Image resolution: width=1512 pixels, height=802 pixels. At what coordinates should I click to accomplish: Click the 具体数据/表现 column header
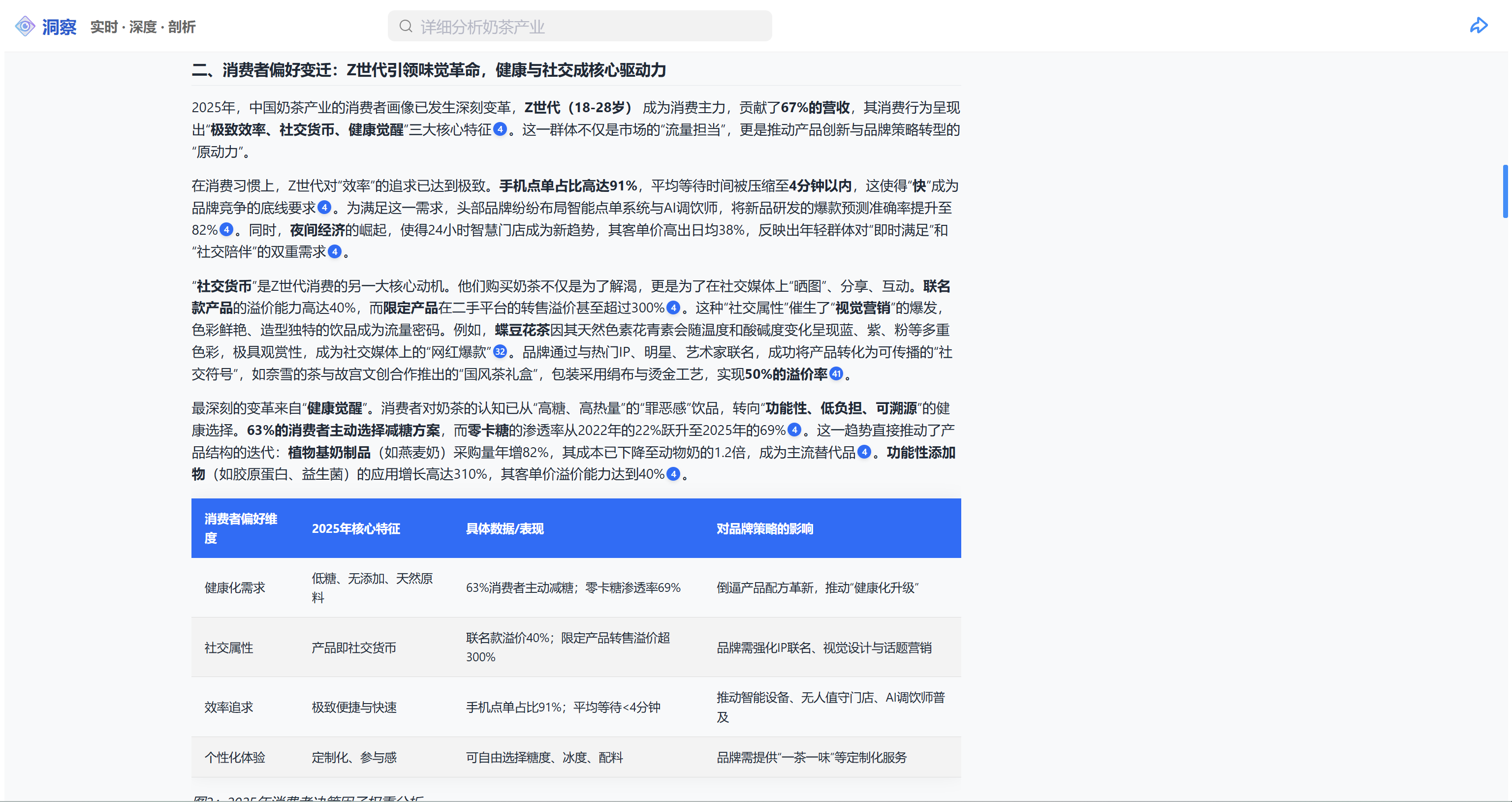click(504, 528)
